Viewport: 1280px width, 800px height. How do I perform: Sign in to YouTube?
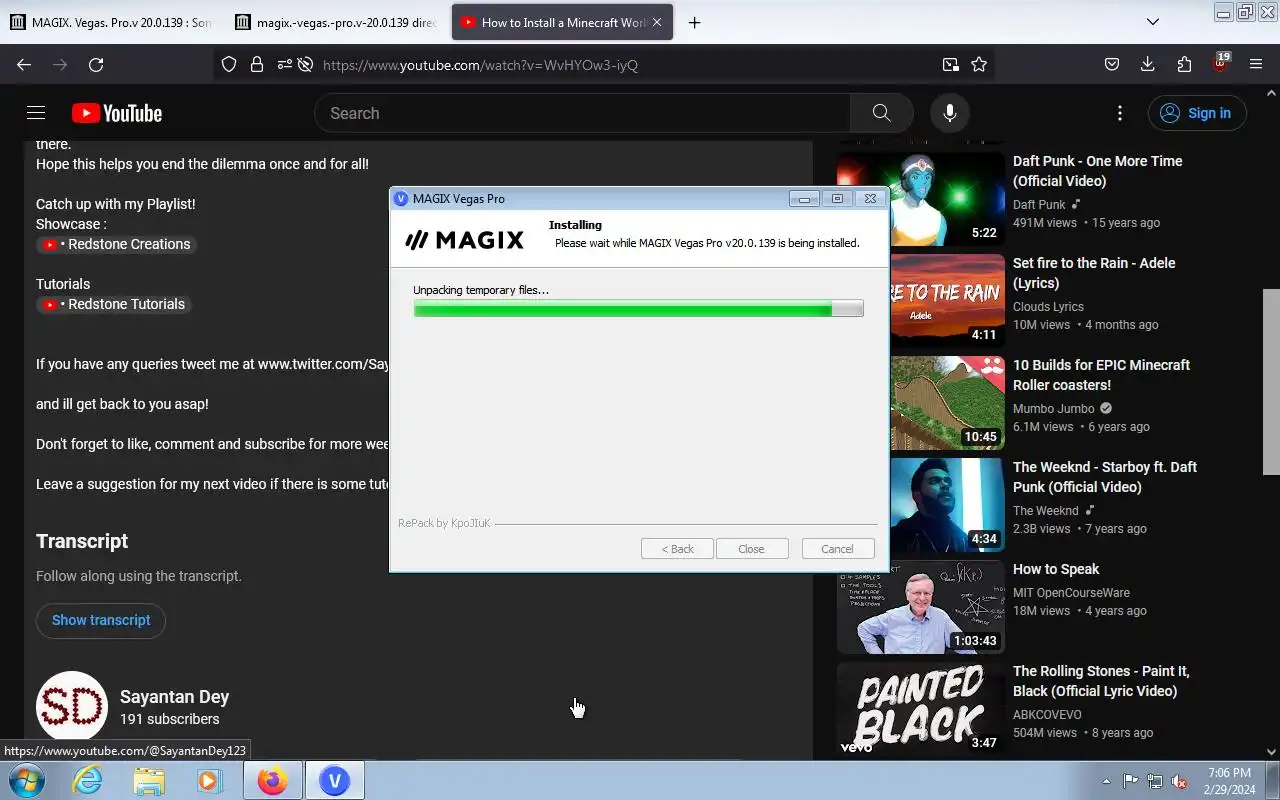[x=1197, y=113]
